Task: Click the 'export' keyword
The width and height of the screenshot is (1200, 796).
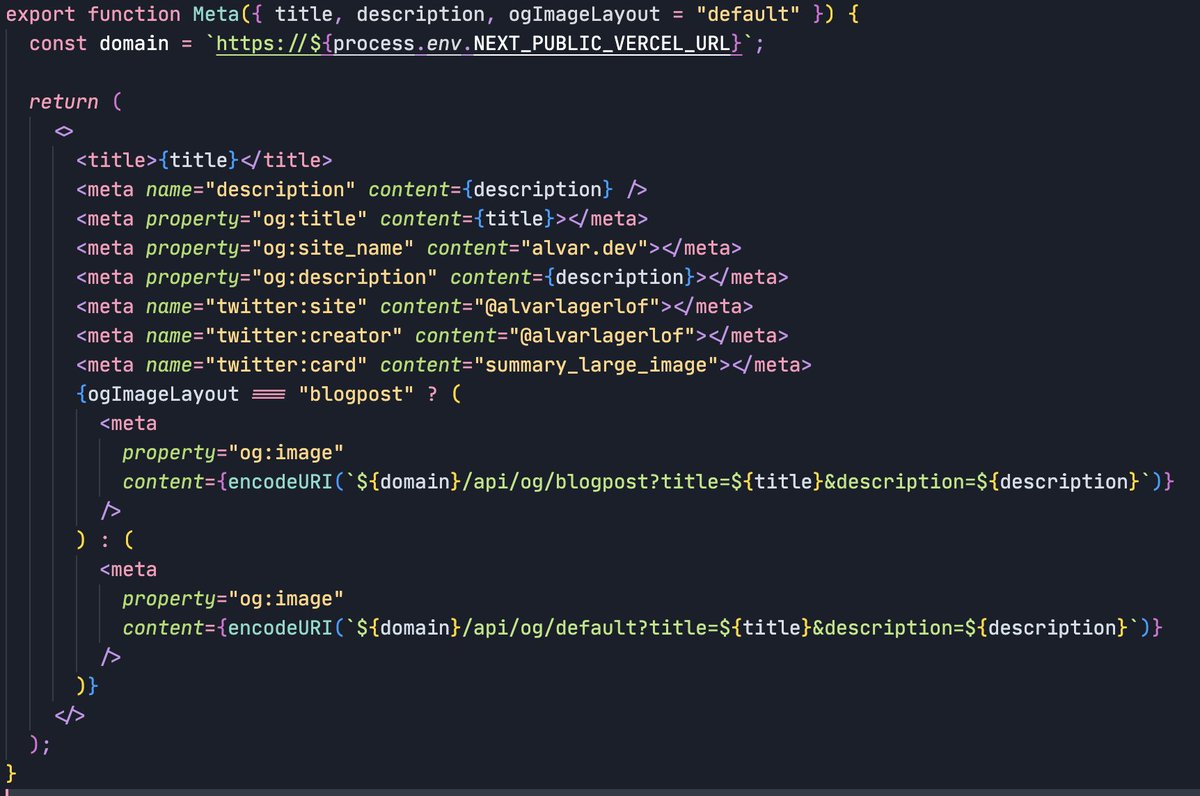Action: coord(40,15)
